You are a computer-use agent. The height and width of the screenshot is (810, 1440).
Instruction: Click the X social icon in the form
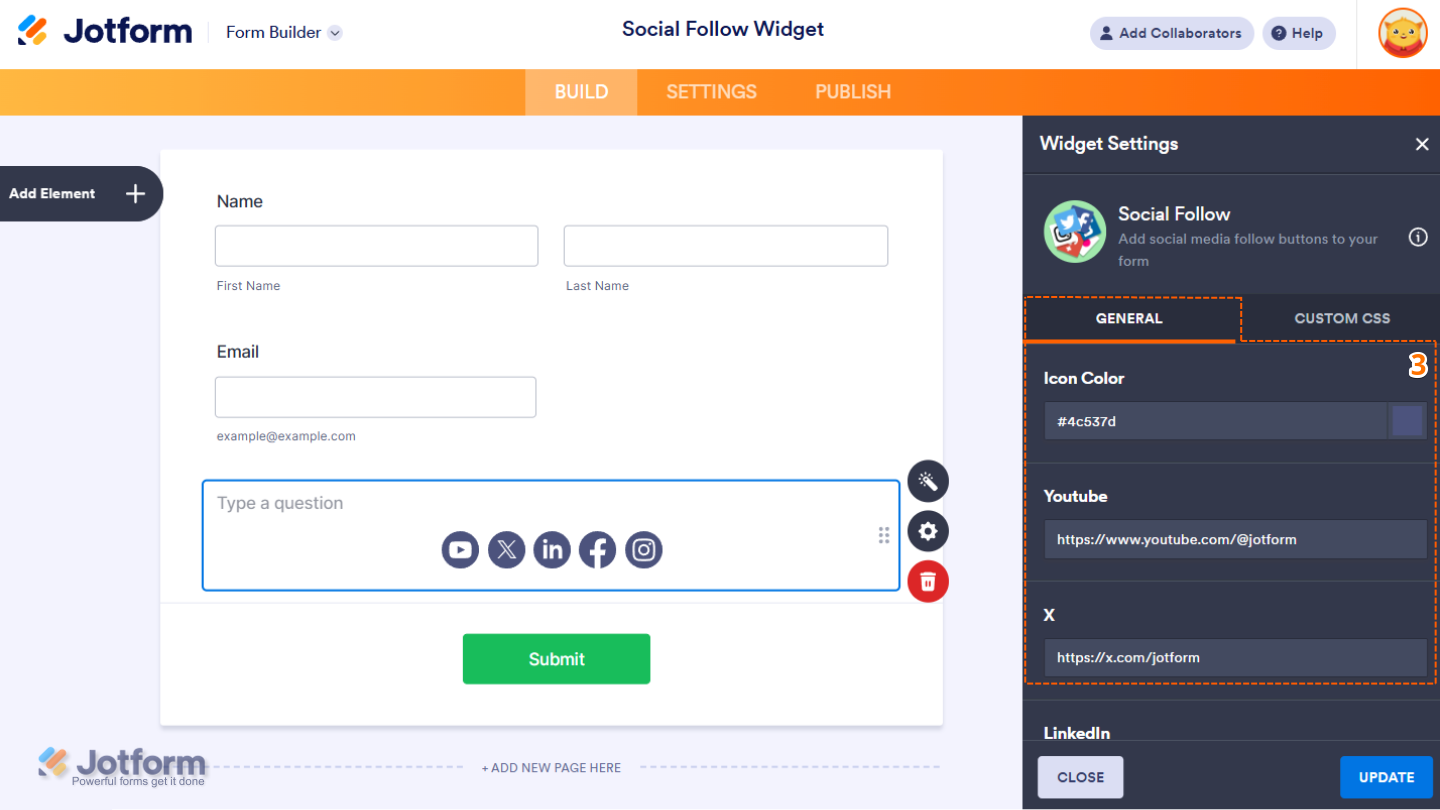tap(506, 549)
